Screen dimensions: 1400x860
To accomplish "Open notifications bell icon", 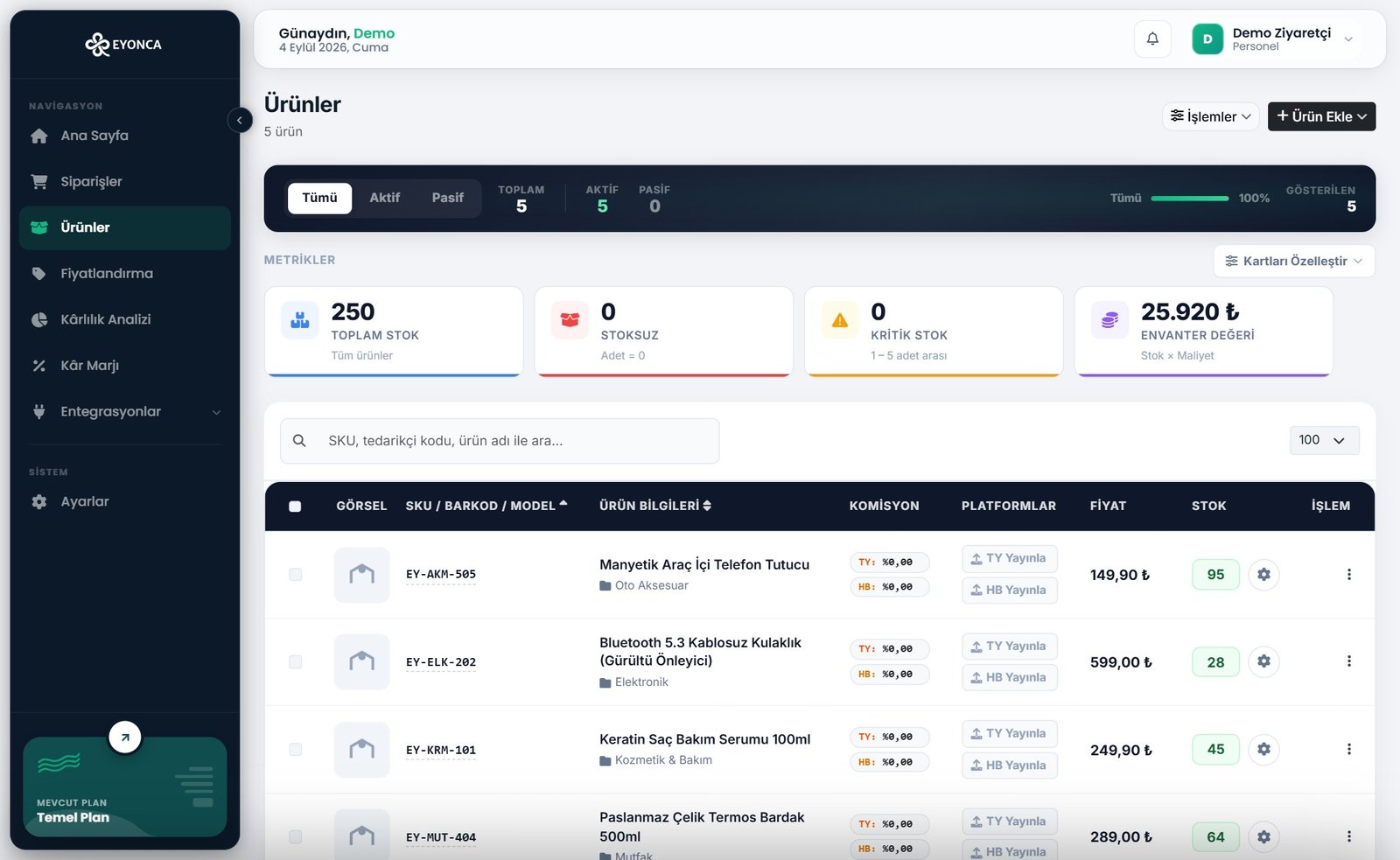I will (1152, 38).
